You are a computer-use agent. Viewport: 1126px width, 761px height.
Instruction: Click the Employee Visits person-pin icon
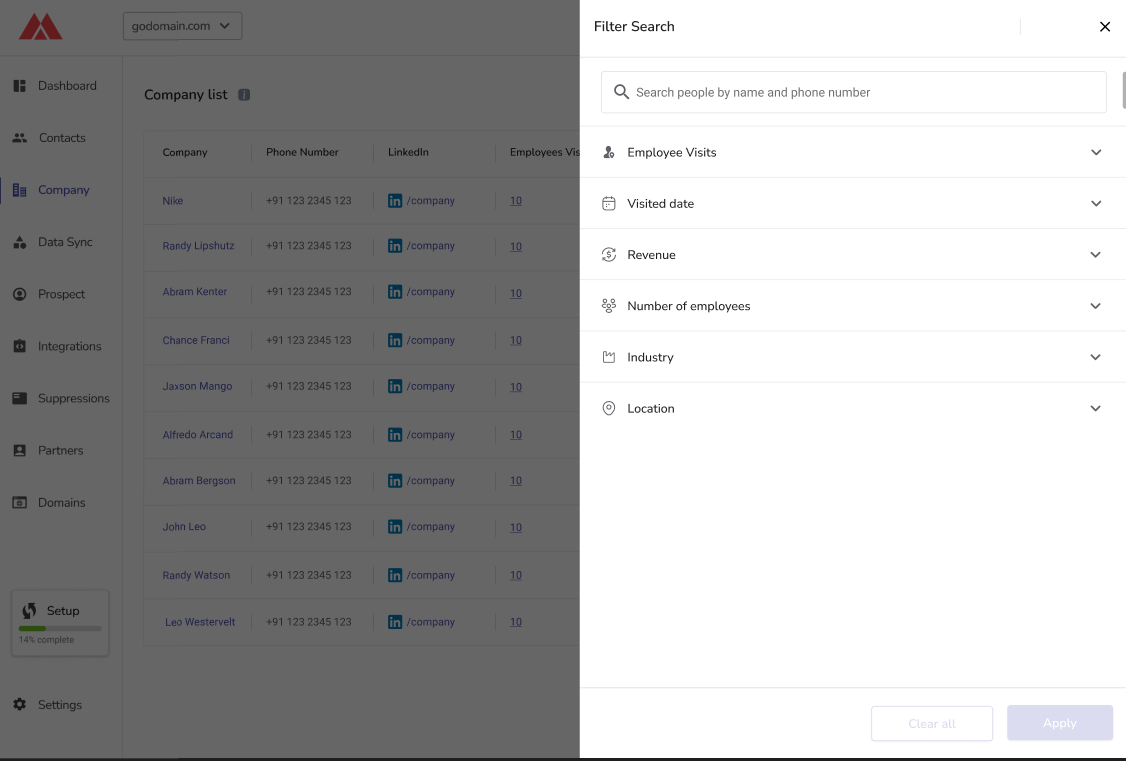(x=609, y=152)
